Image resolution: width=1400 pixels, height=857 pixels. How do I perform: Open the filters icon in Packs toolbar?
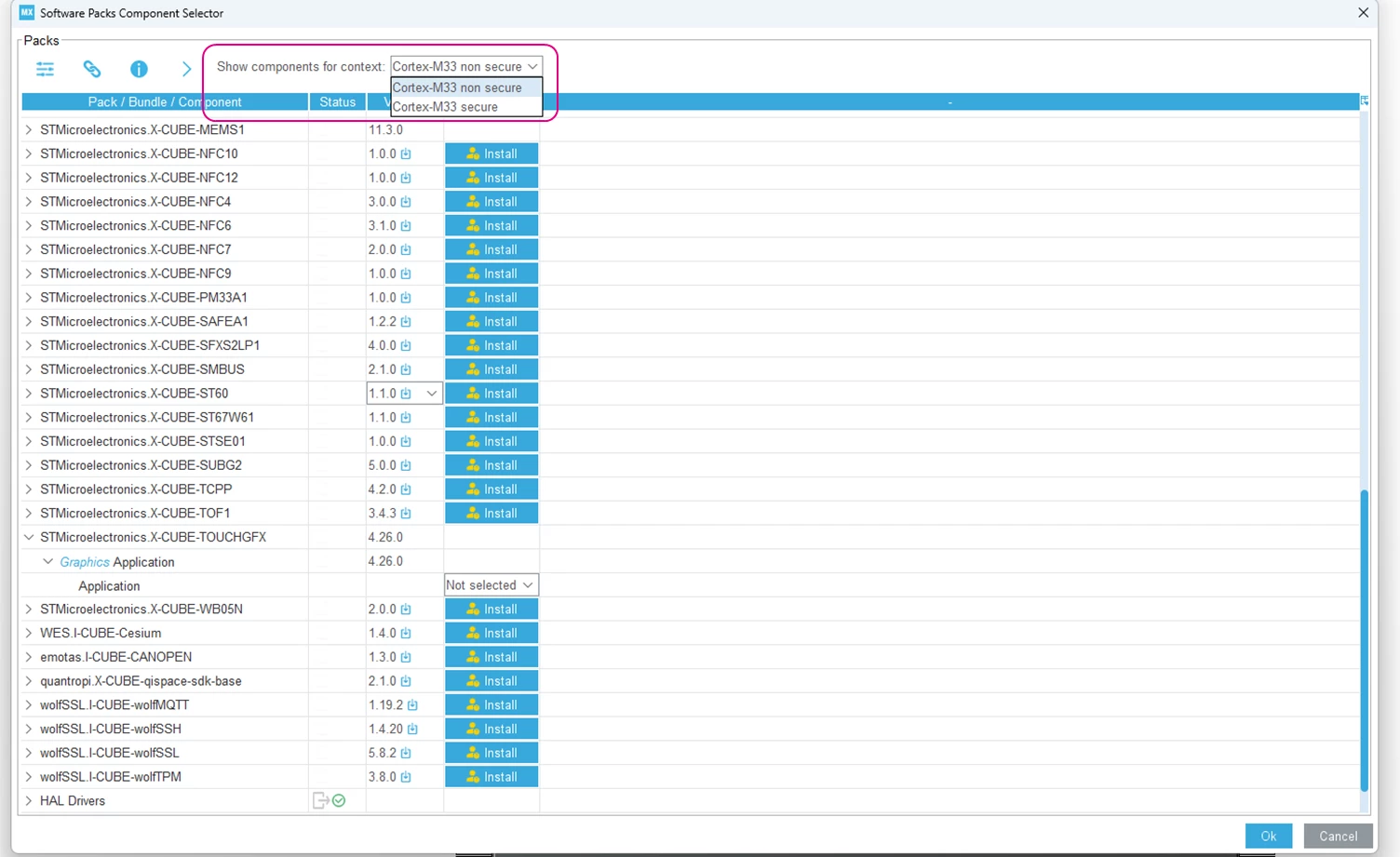(x=45, y=69)
